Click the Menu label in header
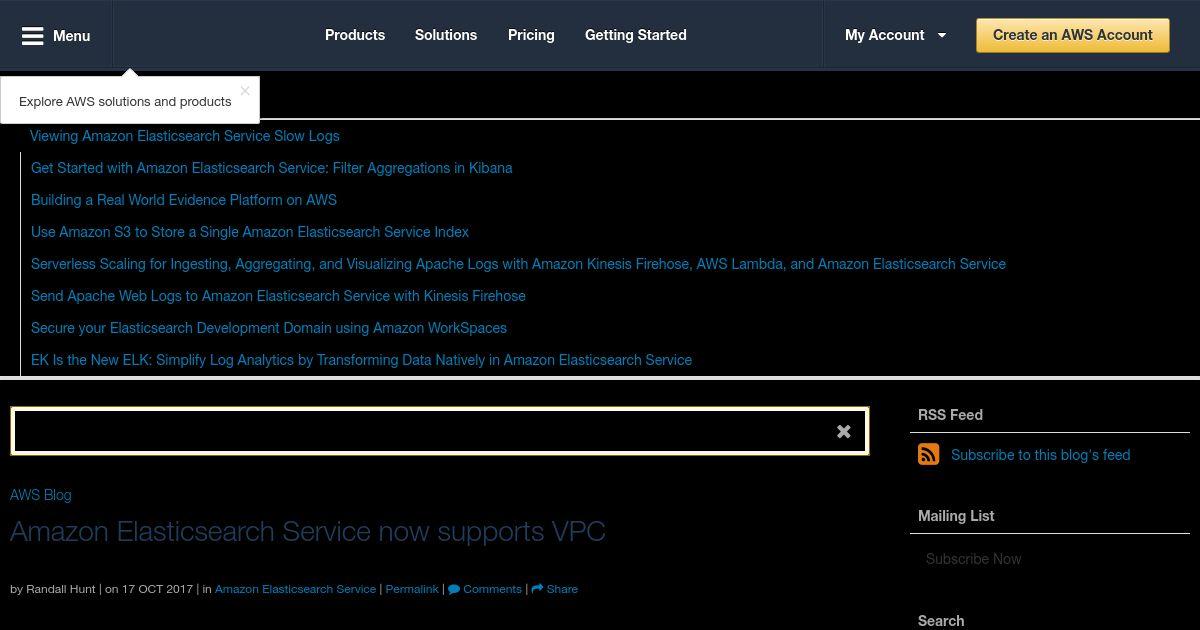Image resolution: width=1200 pixels, height=630 pixels. pos(71,36)
